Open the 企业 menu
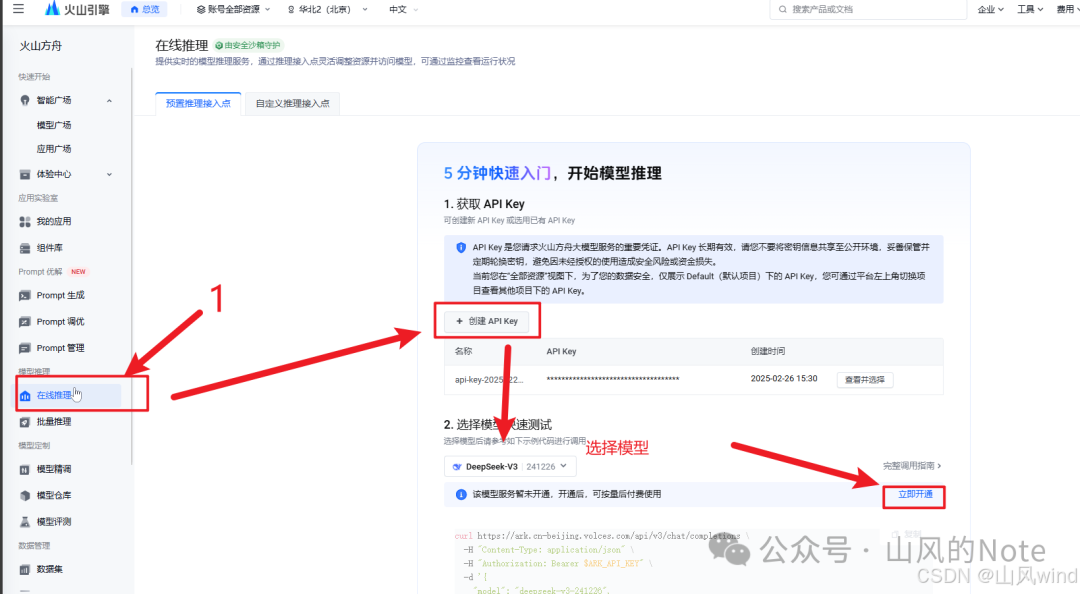Viewport: 1080px width, 594px height. point(990,9)
